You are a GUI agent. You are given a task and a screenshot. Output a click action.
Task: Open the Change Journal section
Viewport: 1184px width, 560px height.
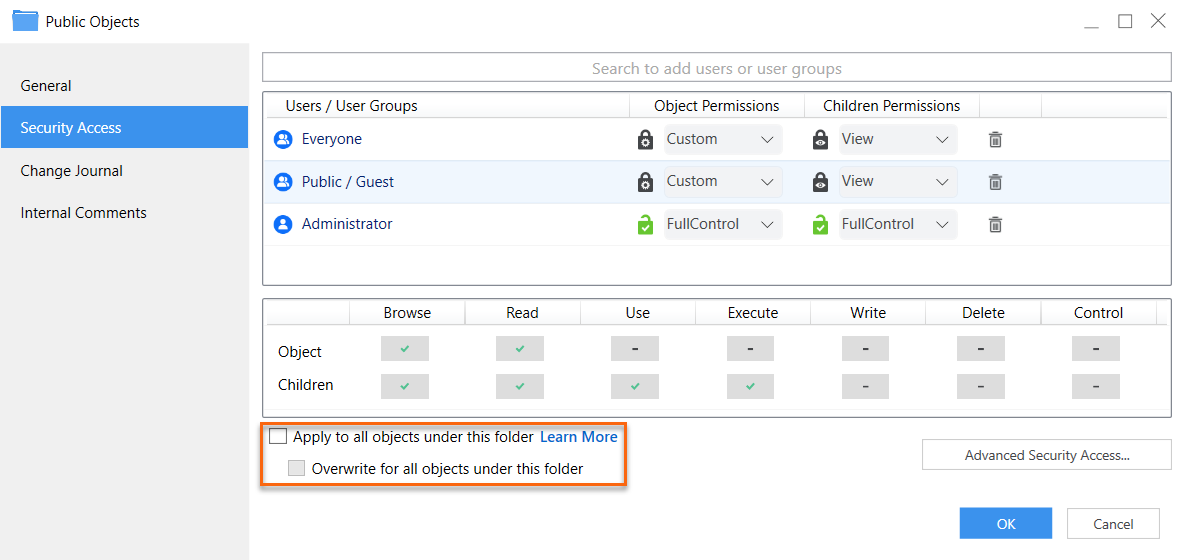[x=72, y=171]
